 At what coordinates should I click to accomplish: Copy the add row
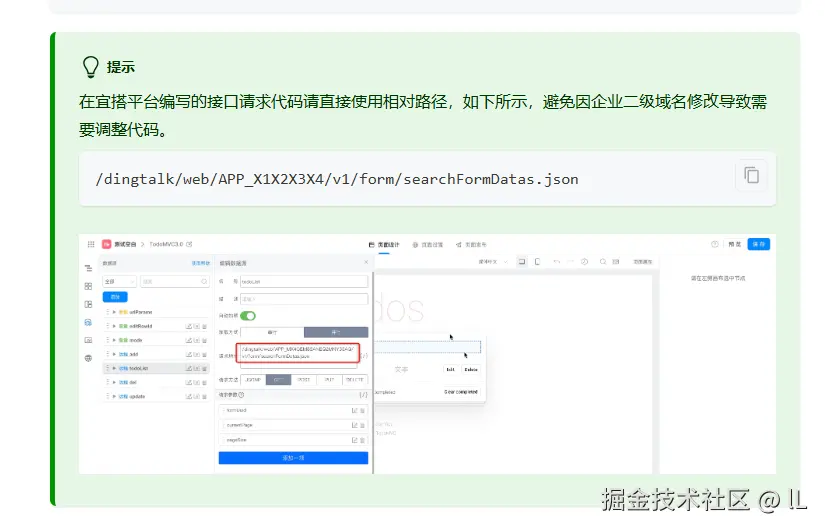click(x=197, y=354)
